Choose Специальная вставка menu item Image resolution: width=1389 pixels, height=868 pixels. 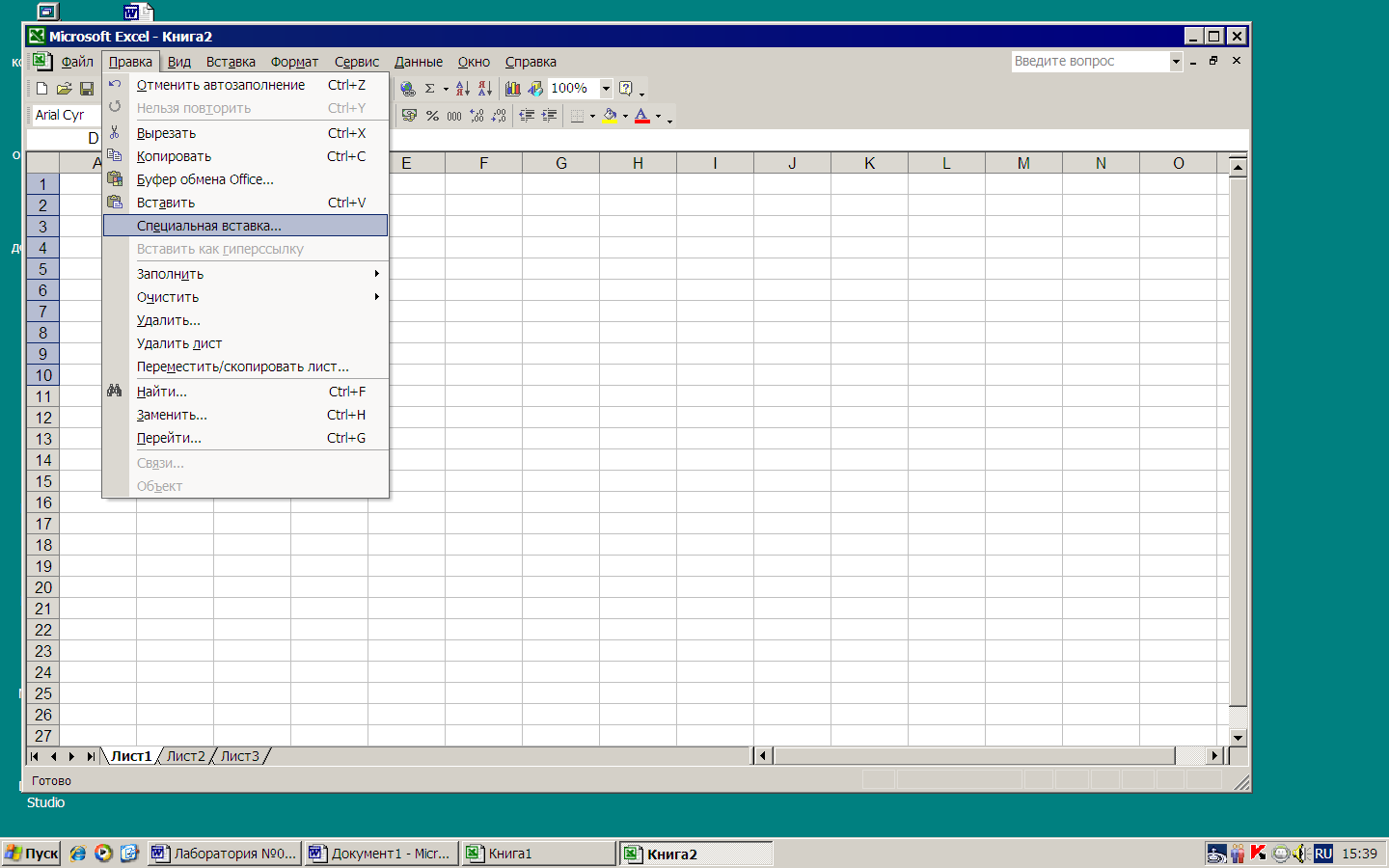(x=246, y=226)
